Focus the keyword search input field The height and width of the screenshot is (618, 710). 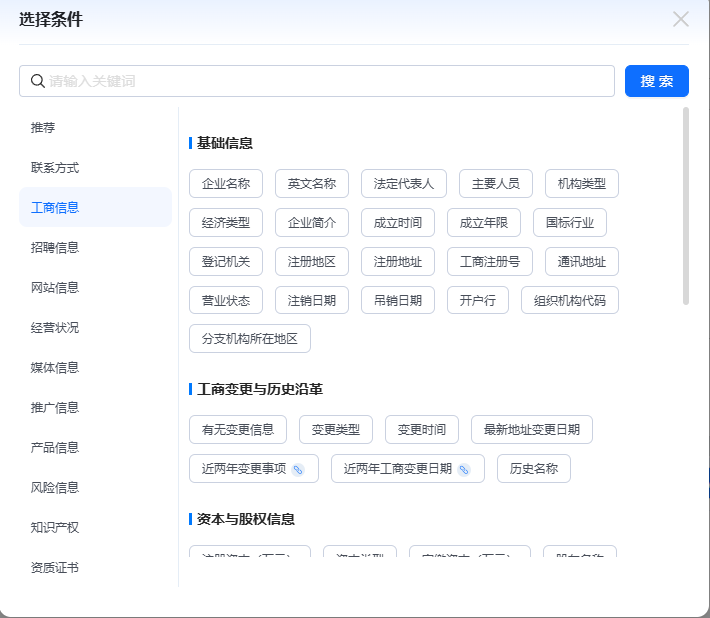pos(317,81)
